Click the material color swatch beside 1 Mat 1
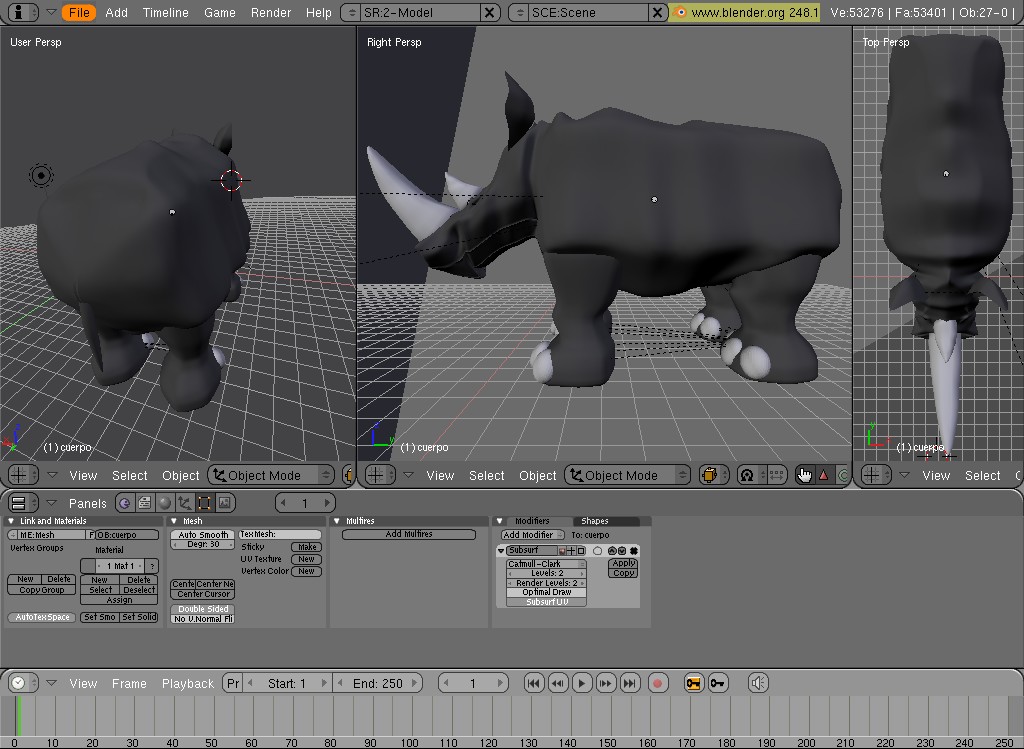This screenshot has height=749, width=1024. [88, 566]
